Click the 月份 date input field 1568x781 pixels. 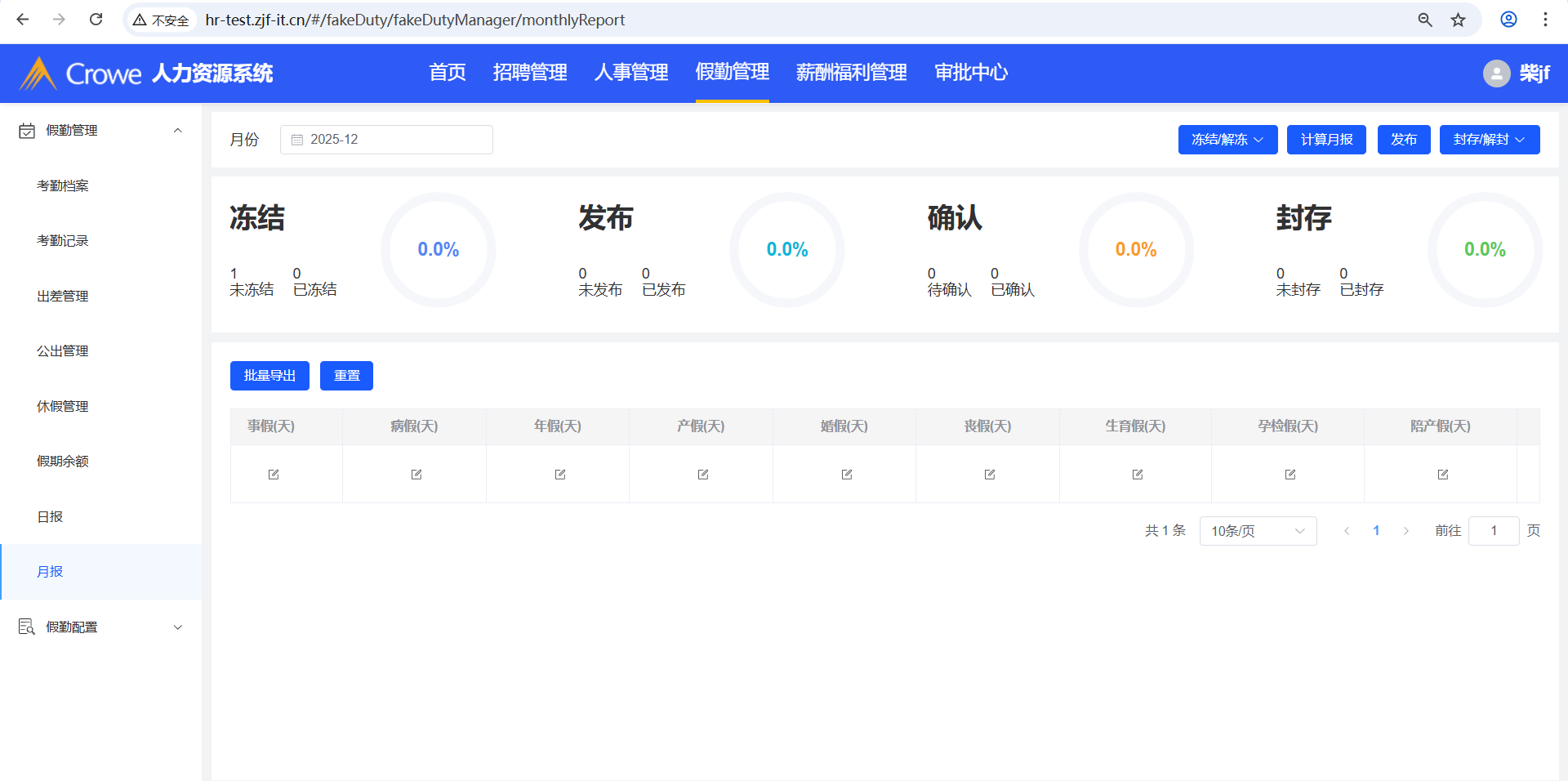click(x=386, y=140)
